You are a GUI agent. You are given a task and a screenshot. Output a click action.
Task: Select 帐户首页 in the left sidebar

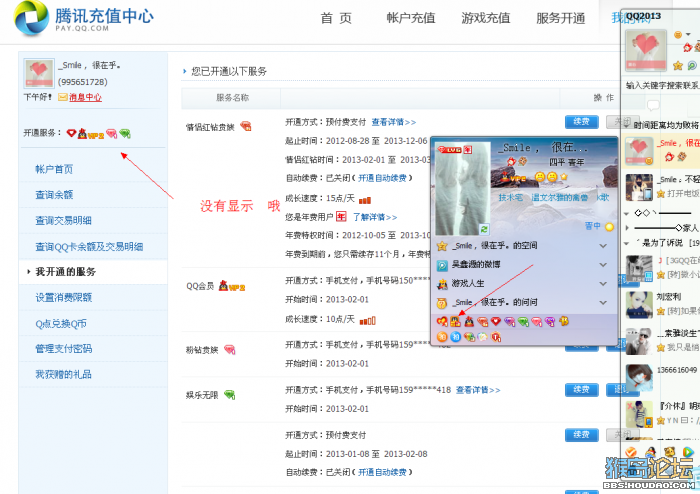(54, 169)
